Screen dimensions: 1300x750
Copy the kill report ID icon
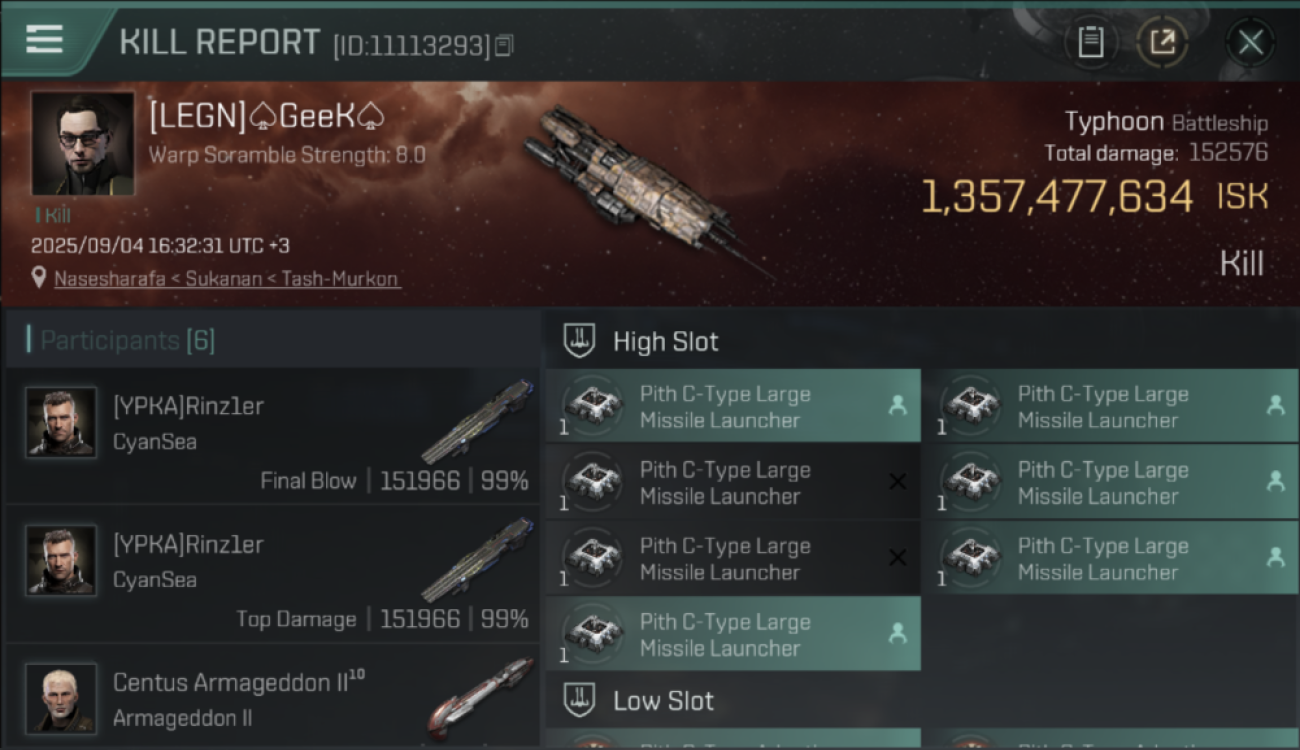coord(505,45)
